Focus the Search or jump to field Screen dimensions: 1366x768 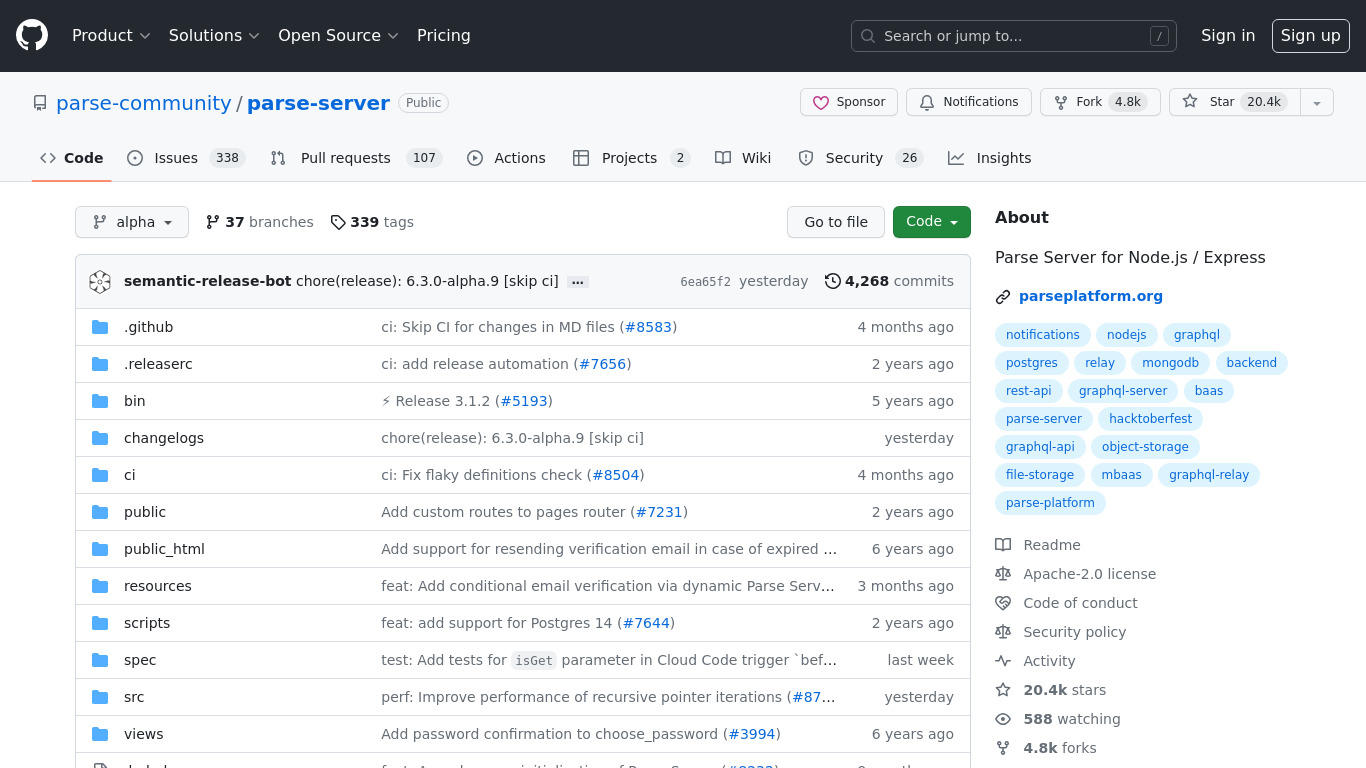1014,36
